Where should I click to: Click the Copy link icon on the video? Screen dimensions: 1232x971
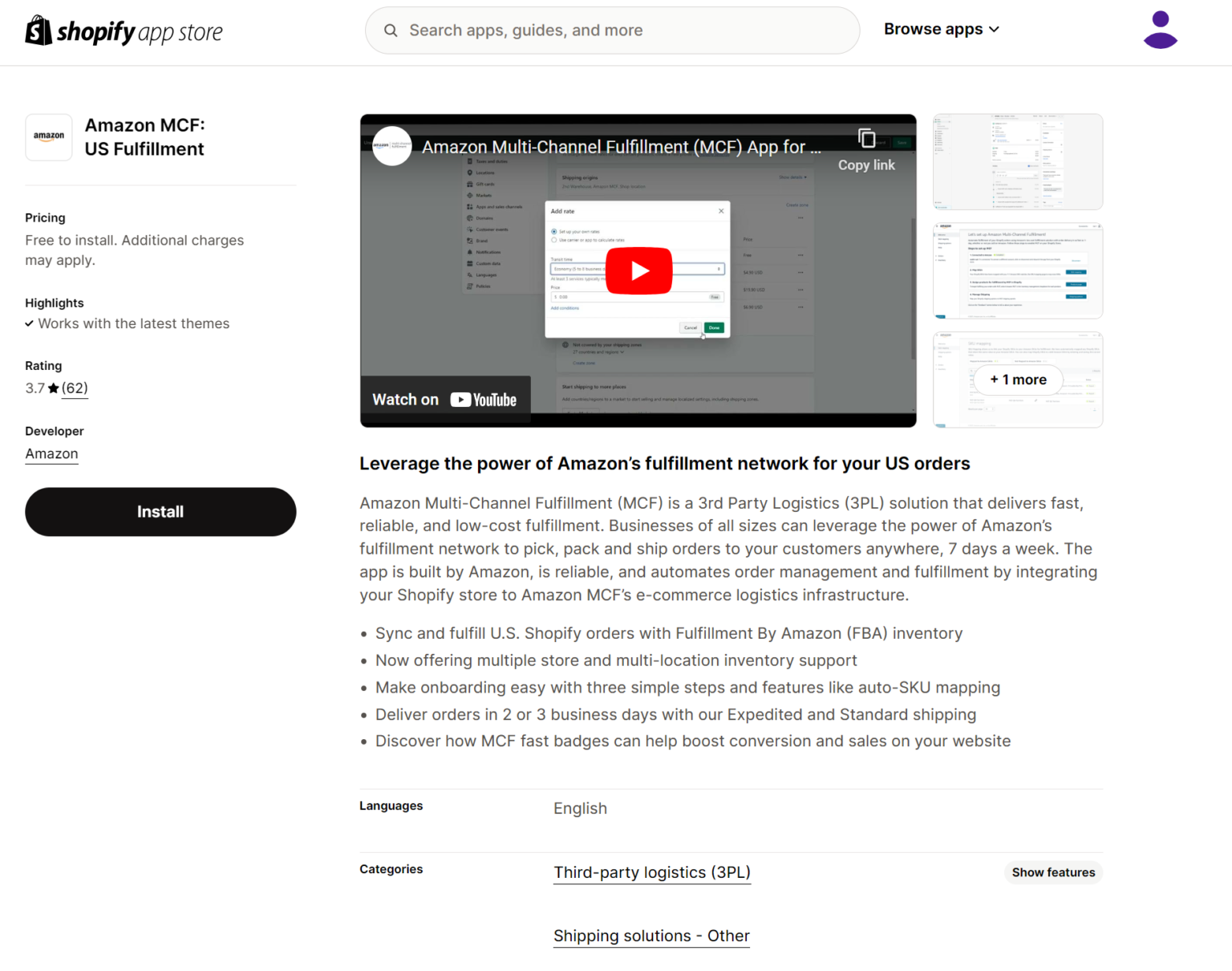(866, 138)
